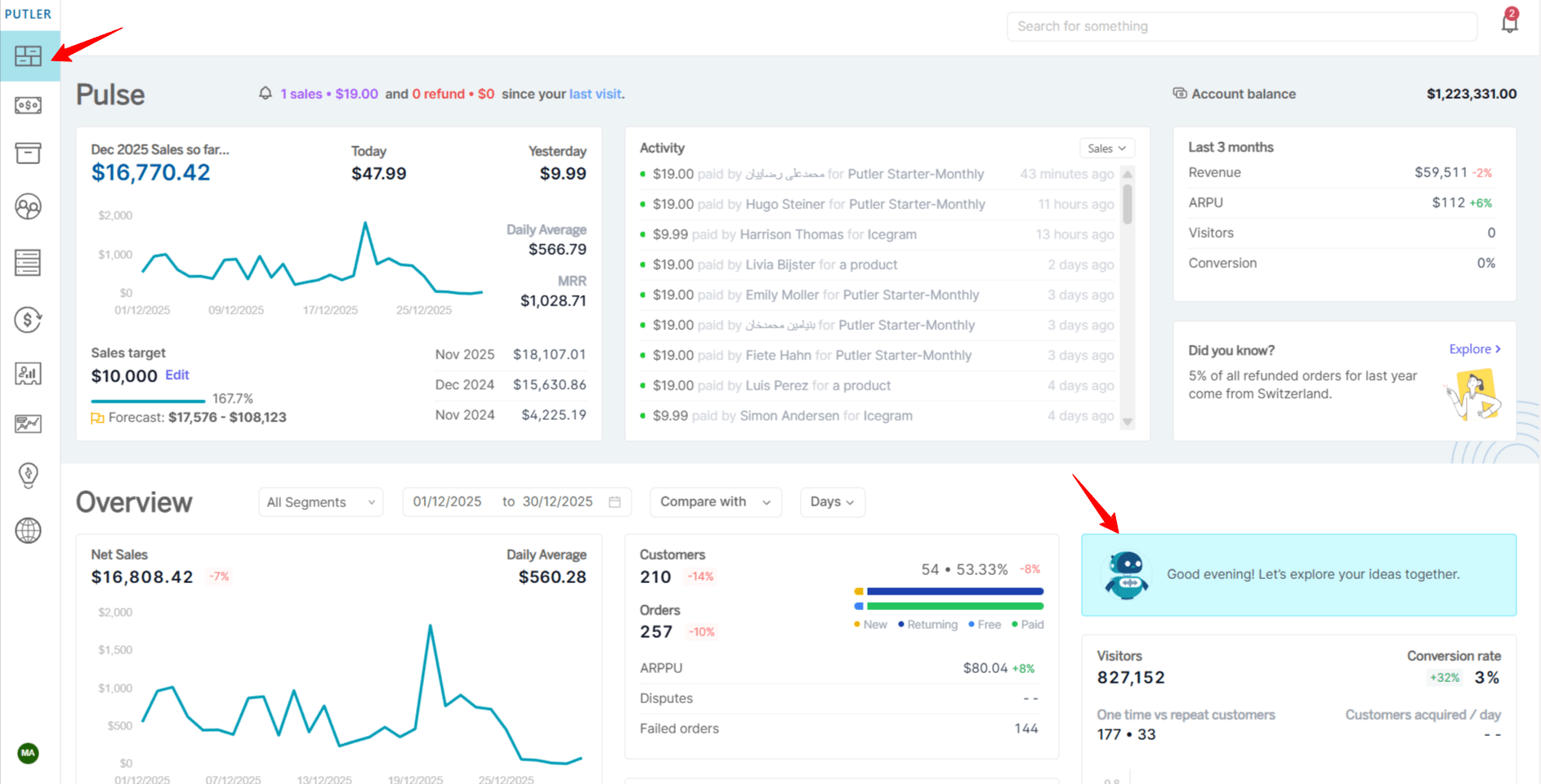
Task: Click the Search for something field
Action: (1241, 26)
